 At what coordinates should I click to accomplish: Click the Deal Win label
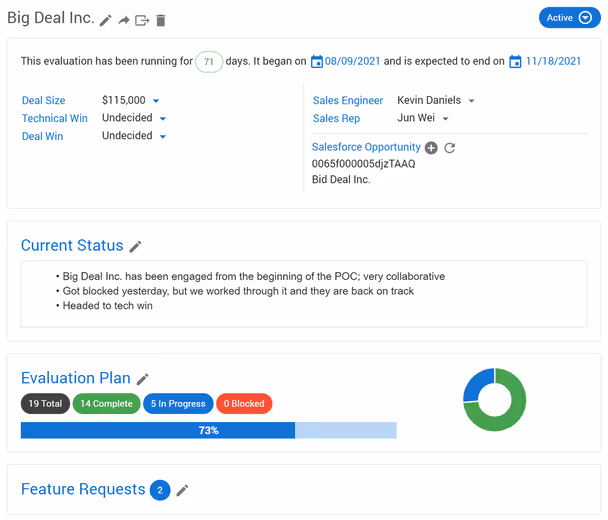pos(42,136)
